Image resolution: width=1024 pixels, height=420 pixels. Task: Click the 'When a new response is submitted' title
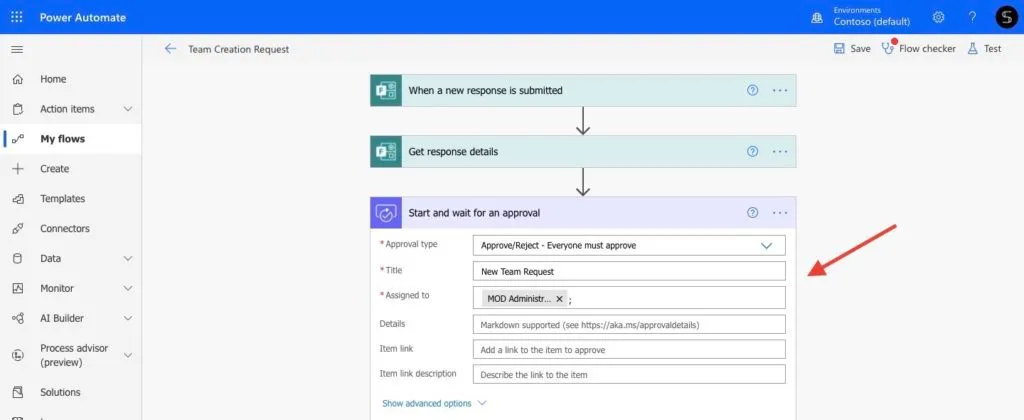click(485, 90)
